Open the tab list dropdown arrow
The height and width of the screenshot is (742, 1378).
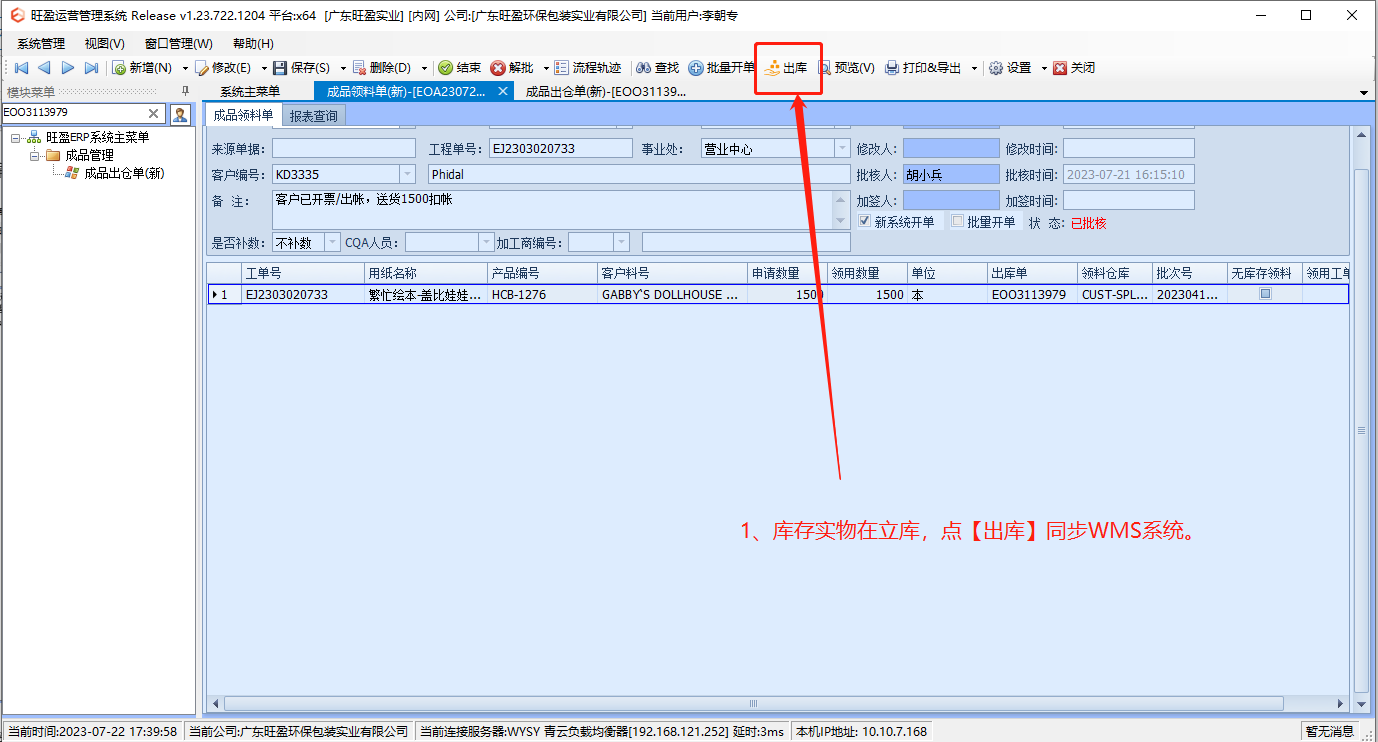pyautogui.click(x=1365, y=93)
